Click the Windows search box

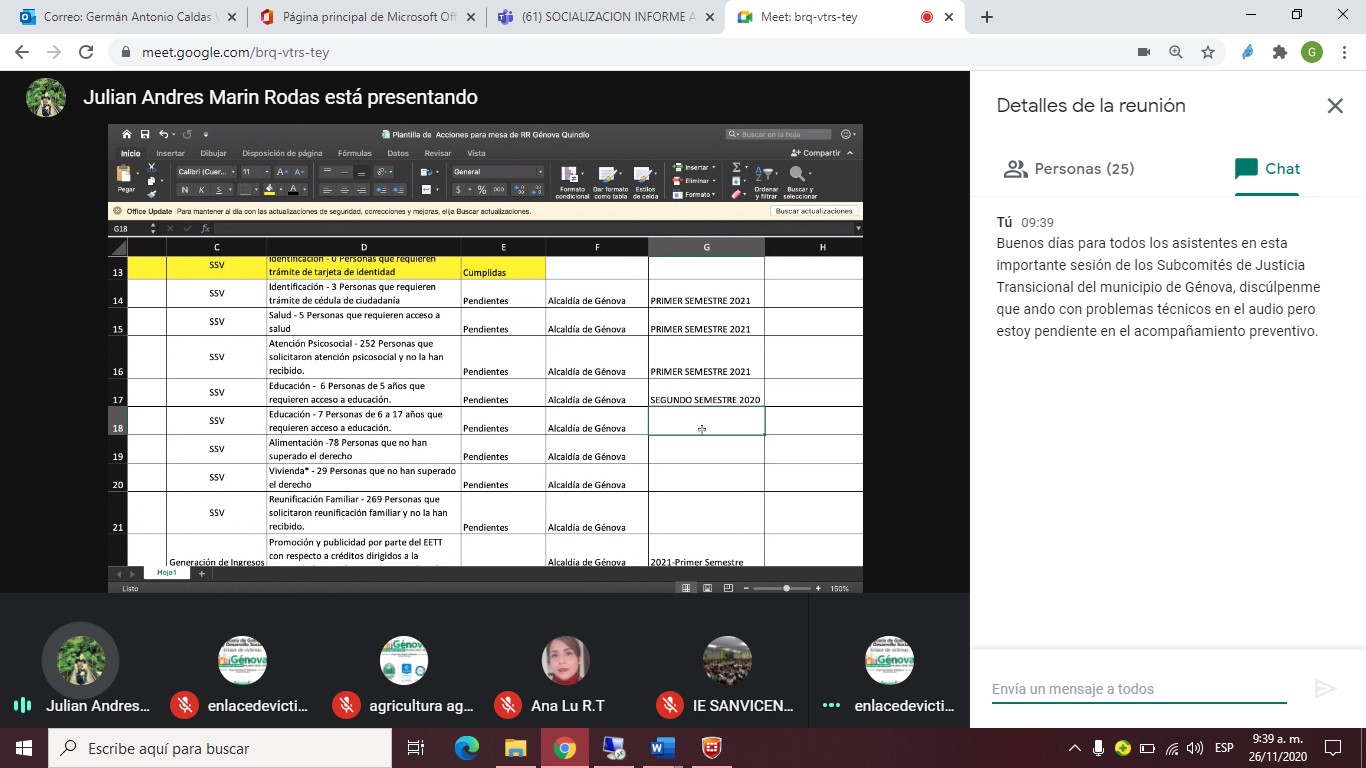pyautogui.click(x=220, y=748)
